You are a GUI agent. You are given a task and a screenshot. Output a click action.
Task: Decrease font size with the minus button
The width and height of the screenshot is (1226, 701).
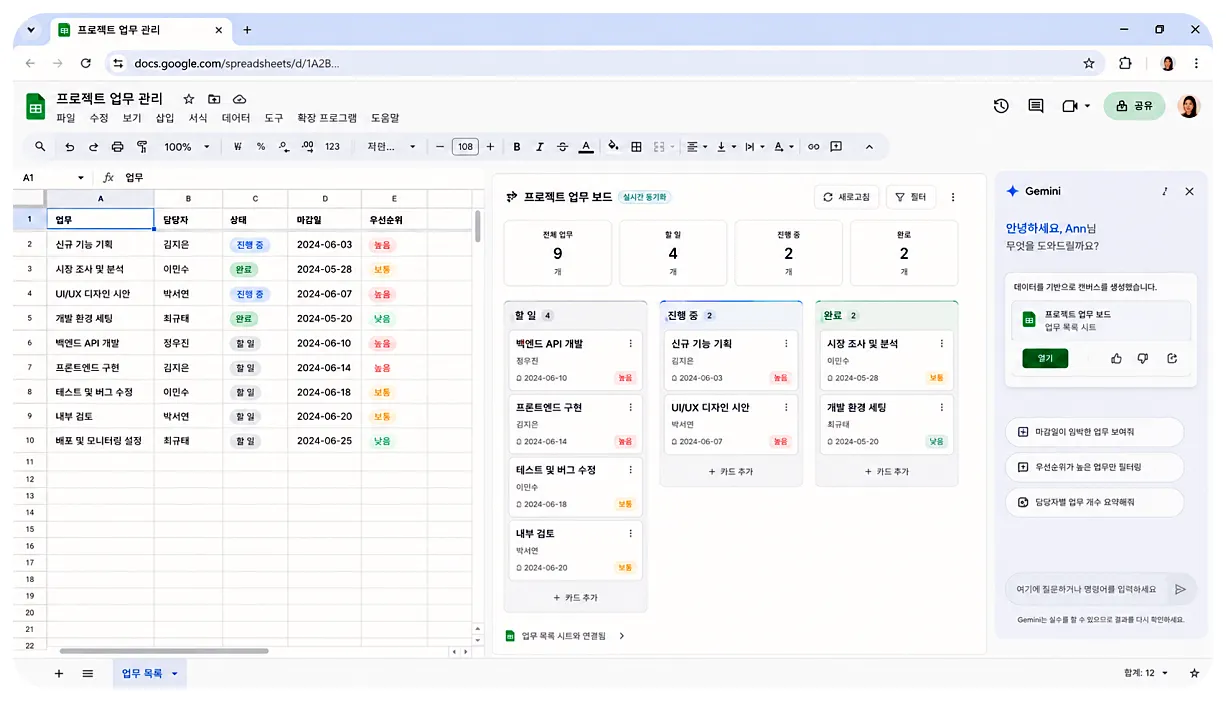440,147
